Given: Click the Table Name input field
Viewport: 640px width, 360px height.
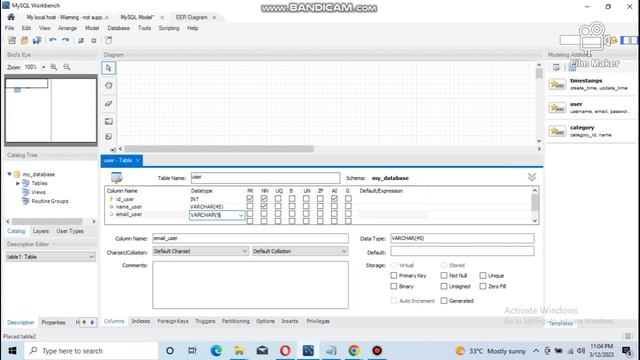Looking at the screenshot, I should pyautogui.click(x=265, y=178).
